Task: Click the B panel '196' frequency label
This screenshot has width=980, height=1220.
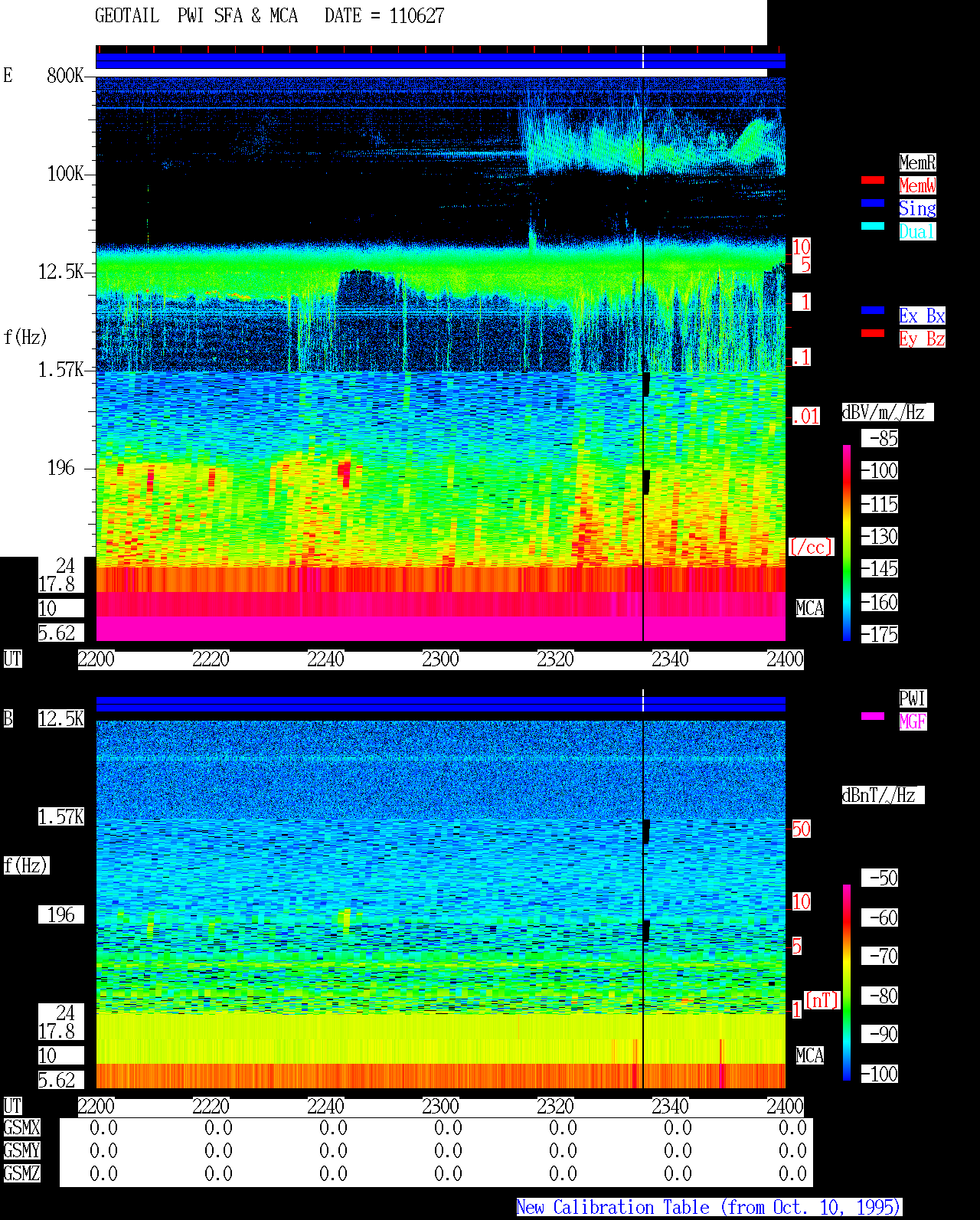Action: pos(61,914)
